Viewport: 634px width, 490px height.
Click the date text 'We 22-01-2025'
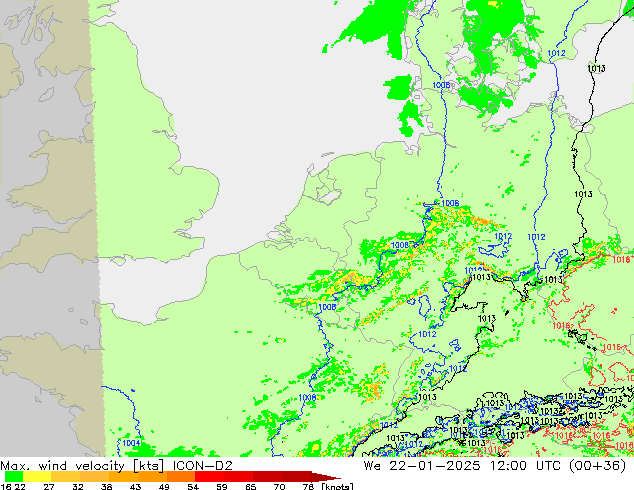(x=422, y=466)
